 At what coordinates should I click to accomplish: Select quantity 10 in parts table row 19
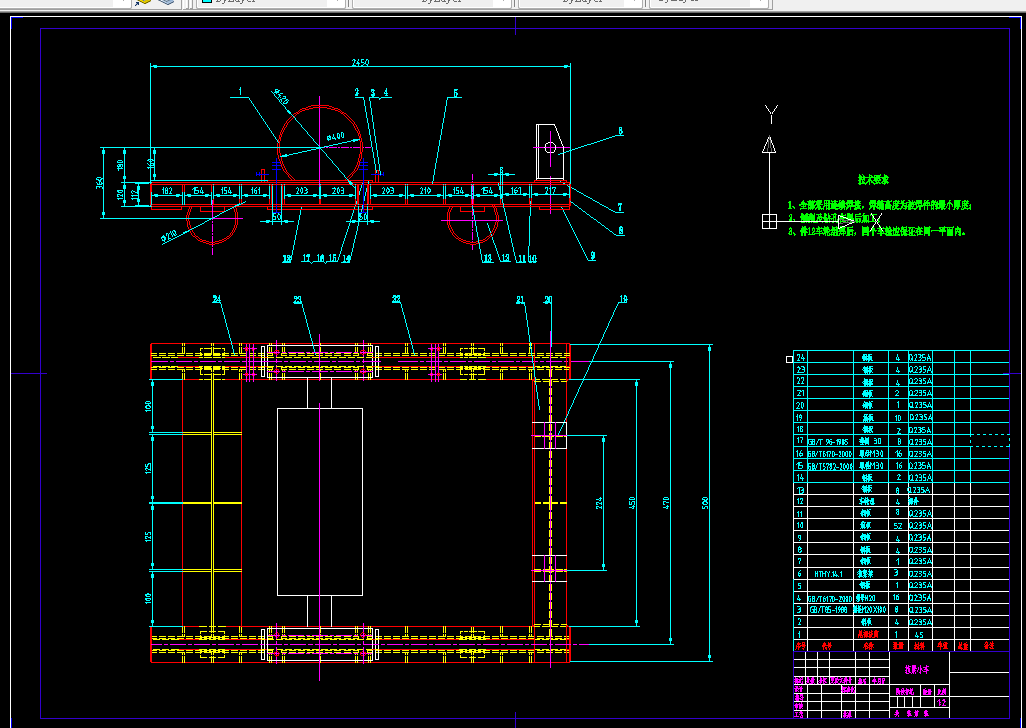898,417
